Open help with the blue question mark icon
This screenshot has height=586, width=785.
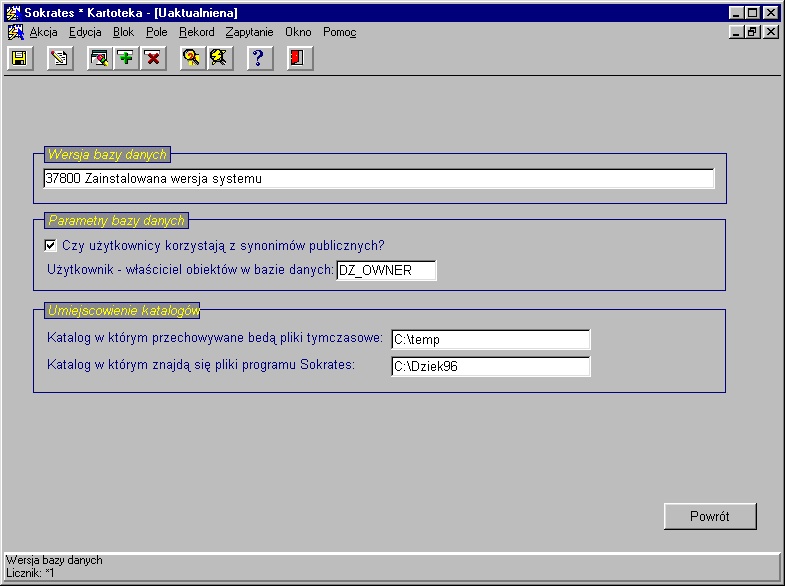click(x=260, y=58)
